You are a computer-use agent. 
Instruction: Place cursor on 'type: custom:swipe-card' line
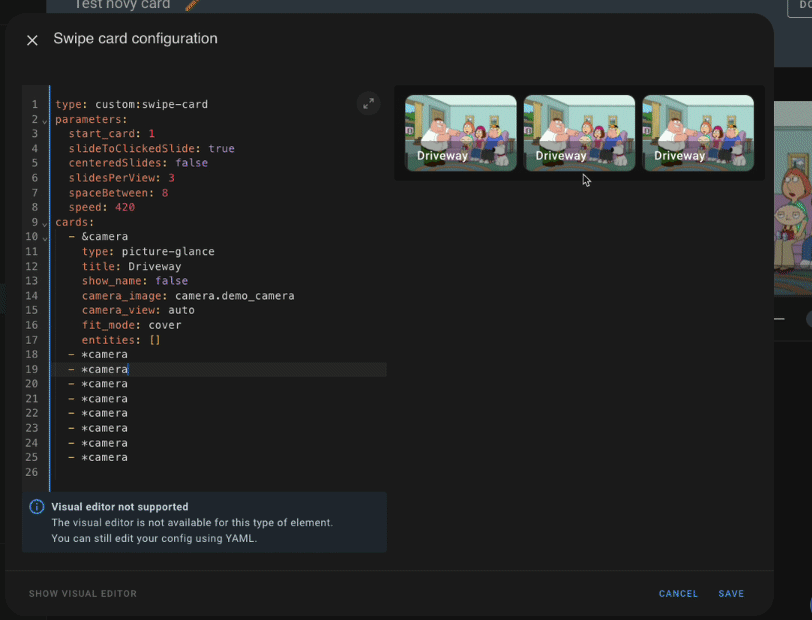pos(132,104)
